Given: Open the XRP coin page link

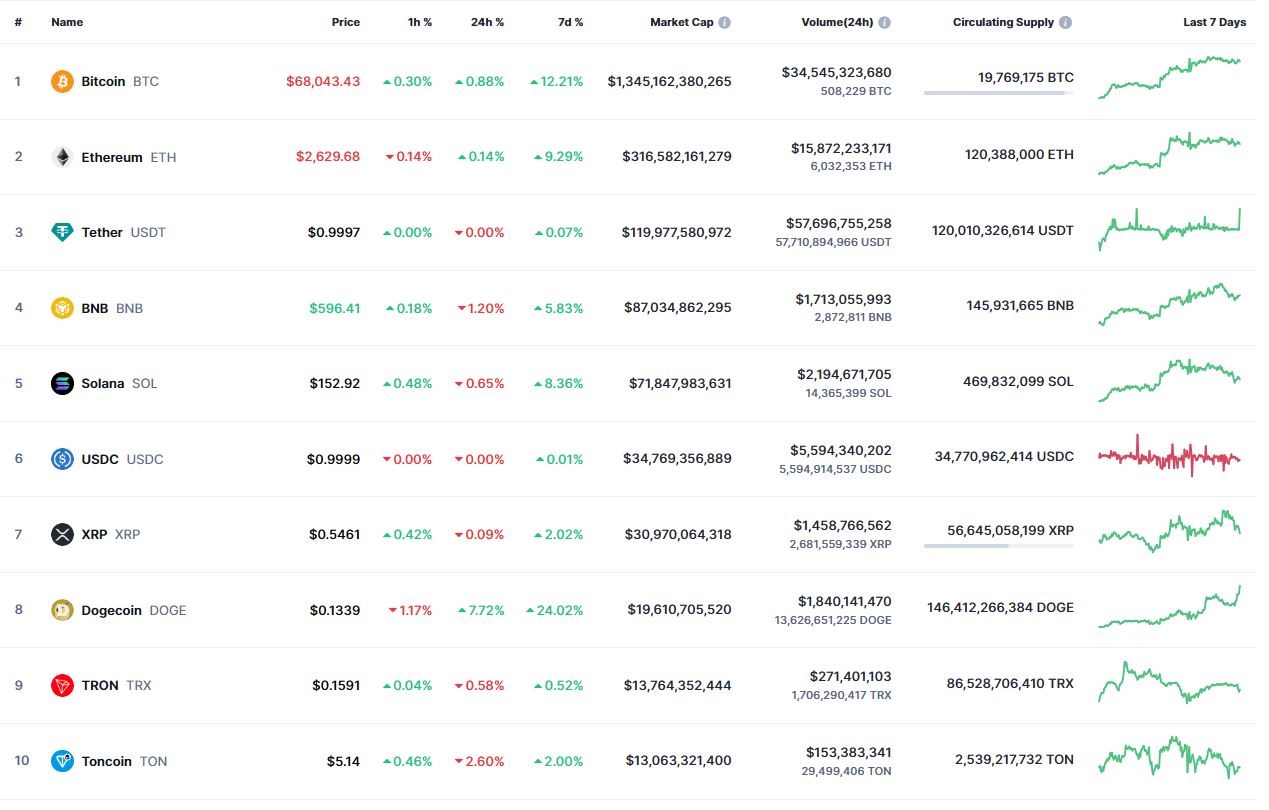Looking at the screenshot, I should tap(110, 534).
